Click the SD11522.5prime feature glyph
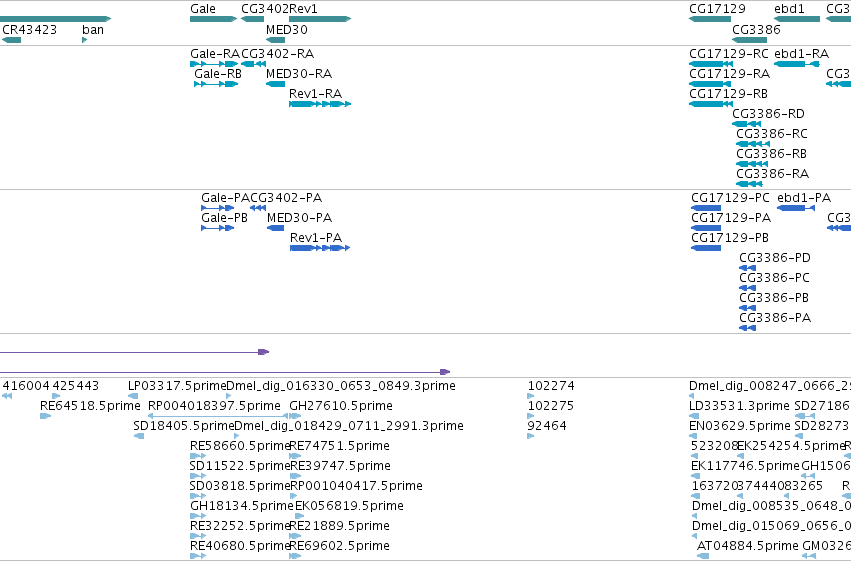The height and width of the screenshot is (561, 851). [x=198, y=477]
